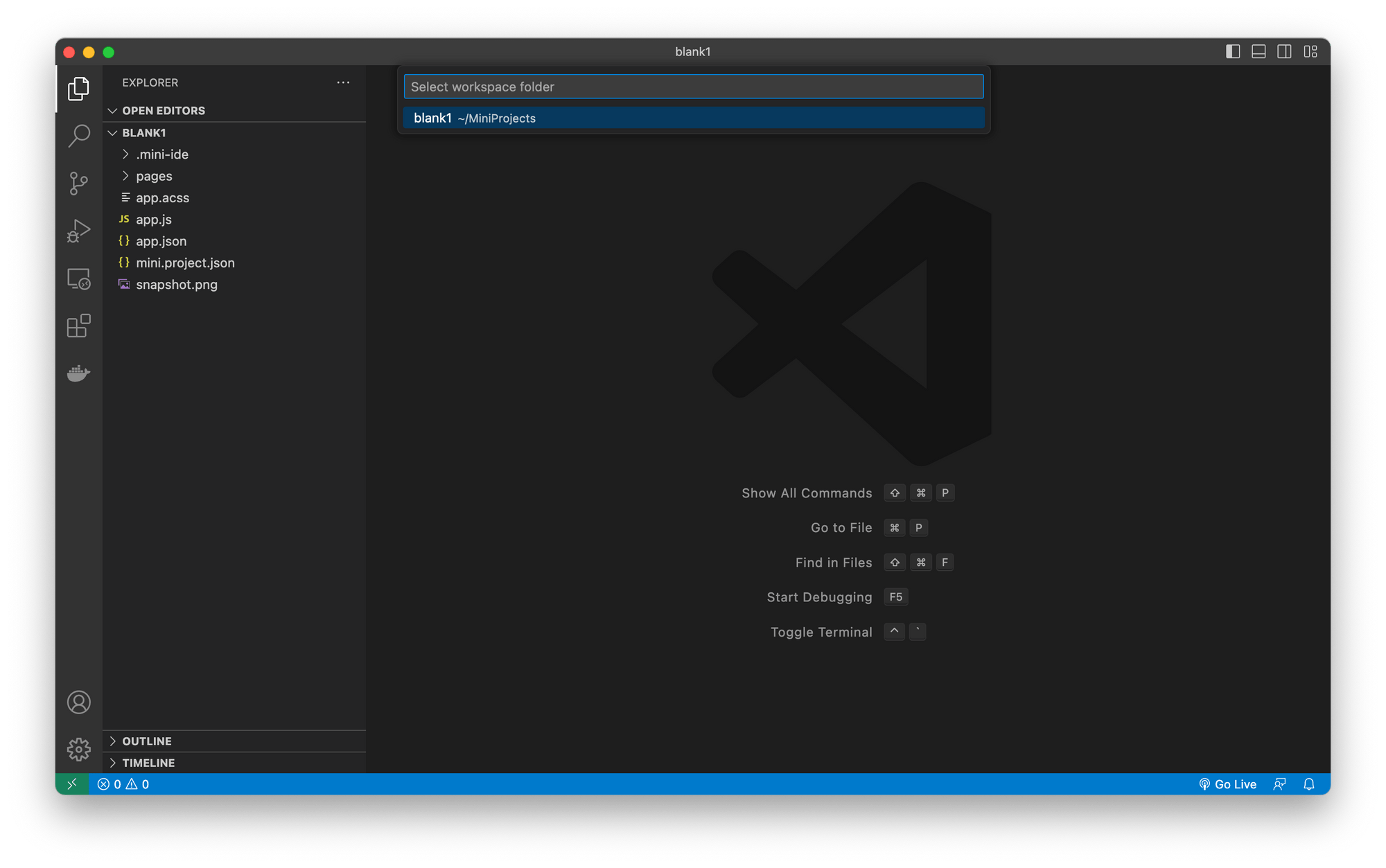The width and height of the screenshot is (1386, 868).
Task: Click the EXPLORER panel title
Action: coord(150,82)
